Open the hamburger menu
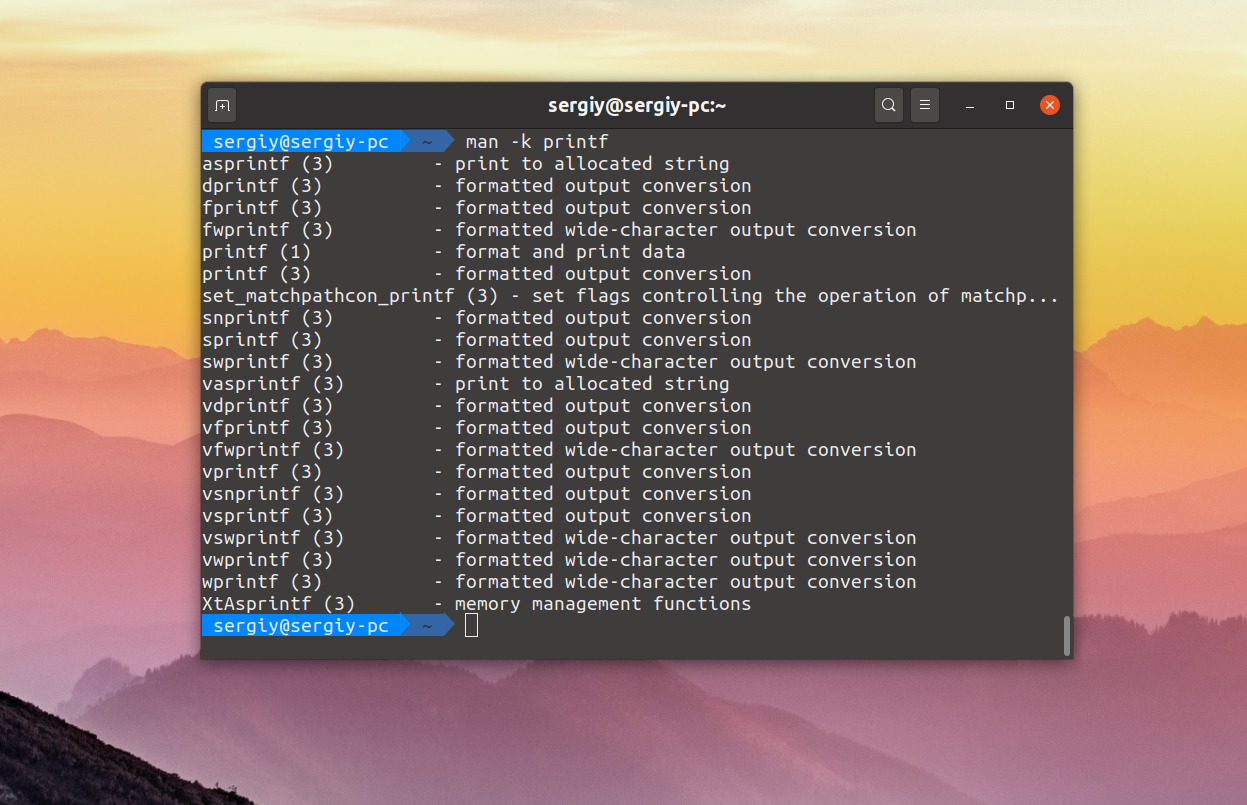Viewport: 1247px width, 805px height. [925, 105]
